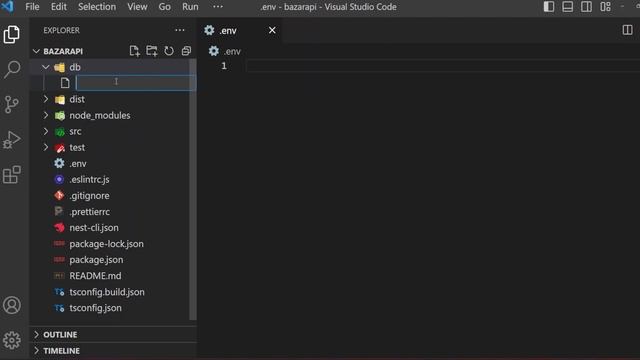The image size is (640, 360).
Task: Open the Run and Debug view
Action: click(x=11, y=140)
